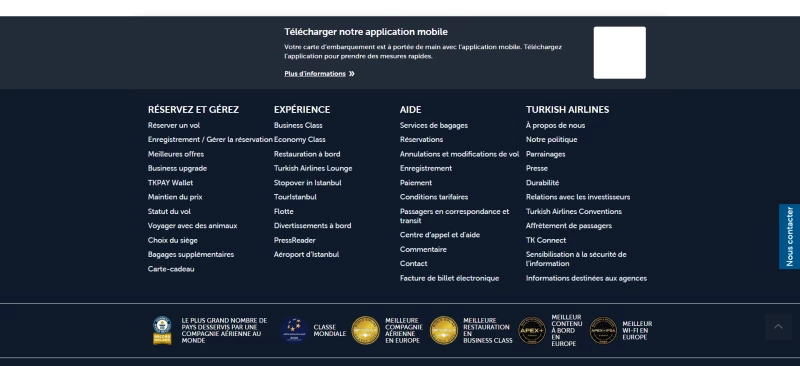This screenshot has width=800, height=366.
Task: Click the EXPÉRIENCE column heading
Action: (302, 109)
